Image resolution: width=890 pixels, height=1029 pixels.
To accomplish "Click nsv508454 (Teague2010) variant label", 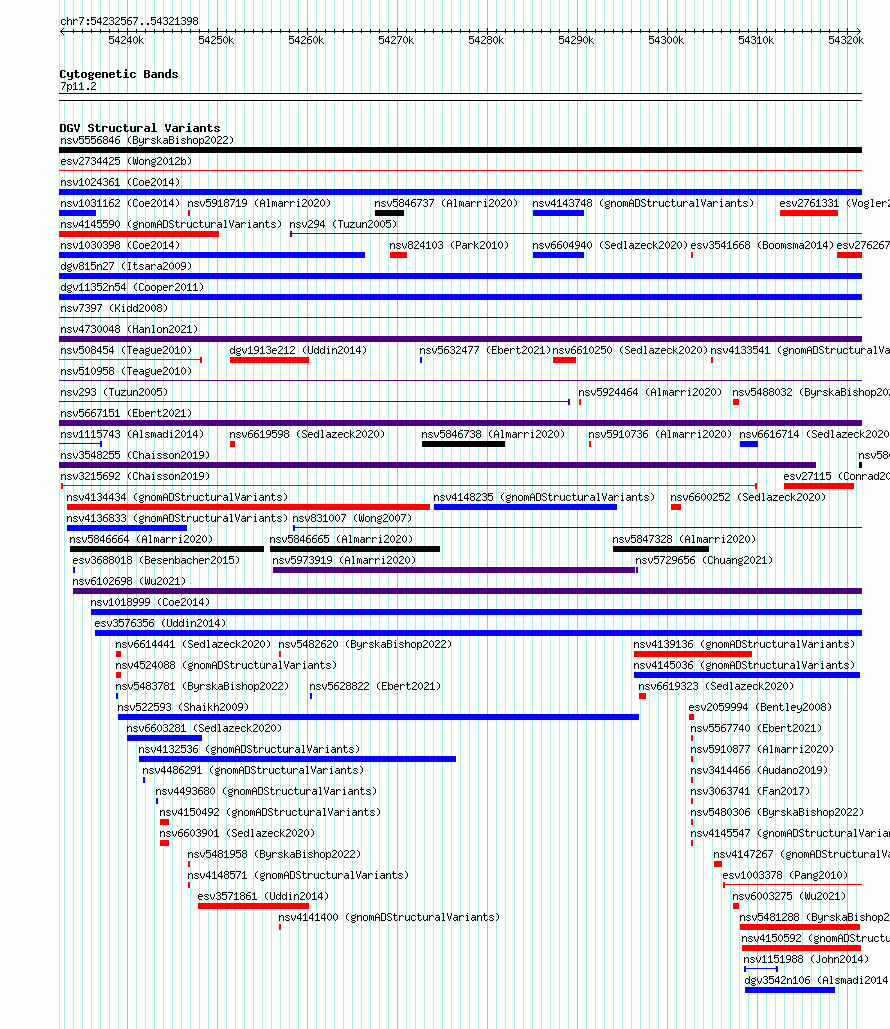I will pos(126,350).
